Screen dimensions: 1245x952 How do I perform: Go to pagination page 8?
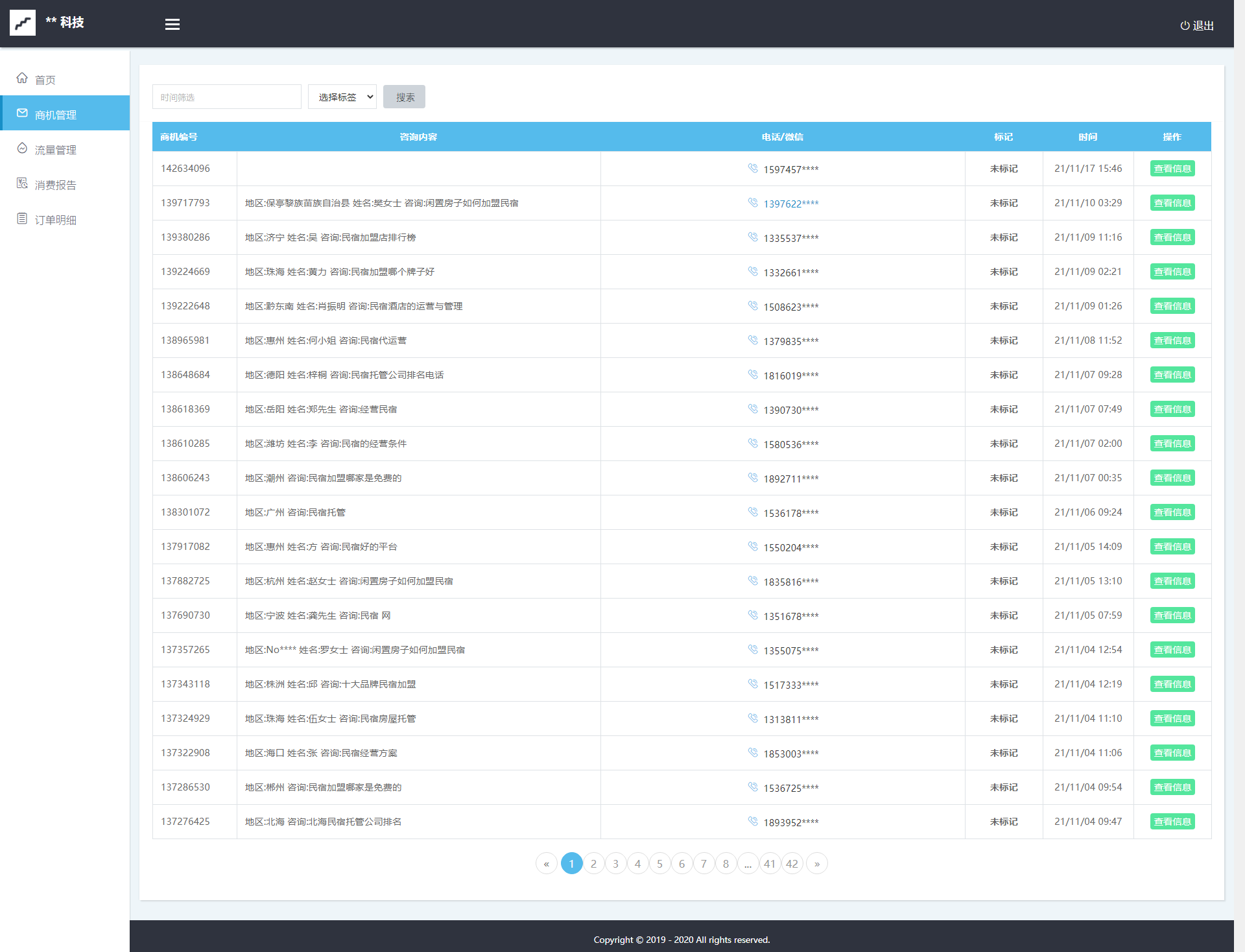726,863
